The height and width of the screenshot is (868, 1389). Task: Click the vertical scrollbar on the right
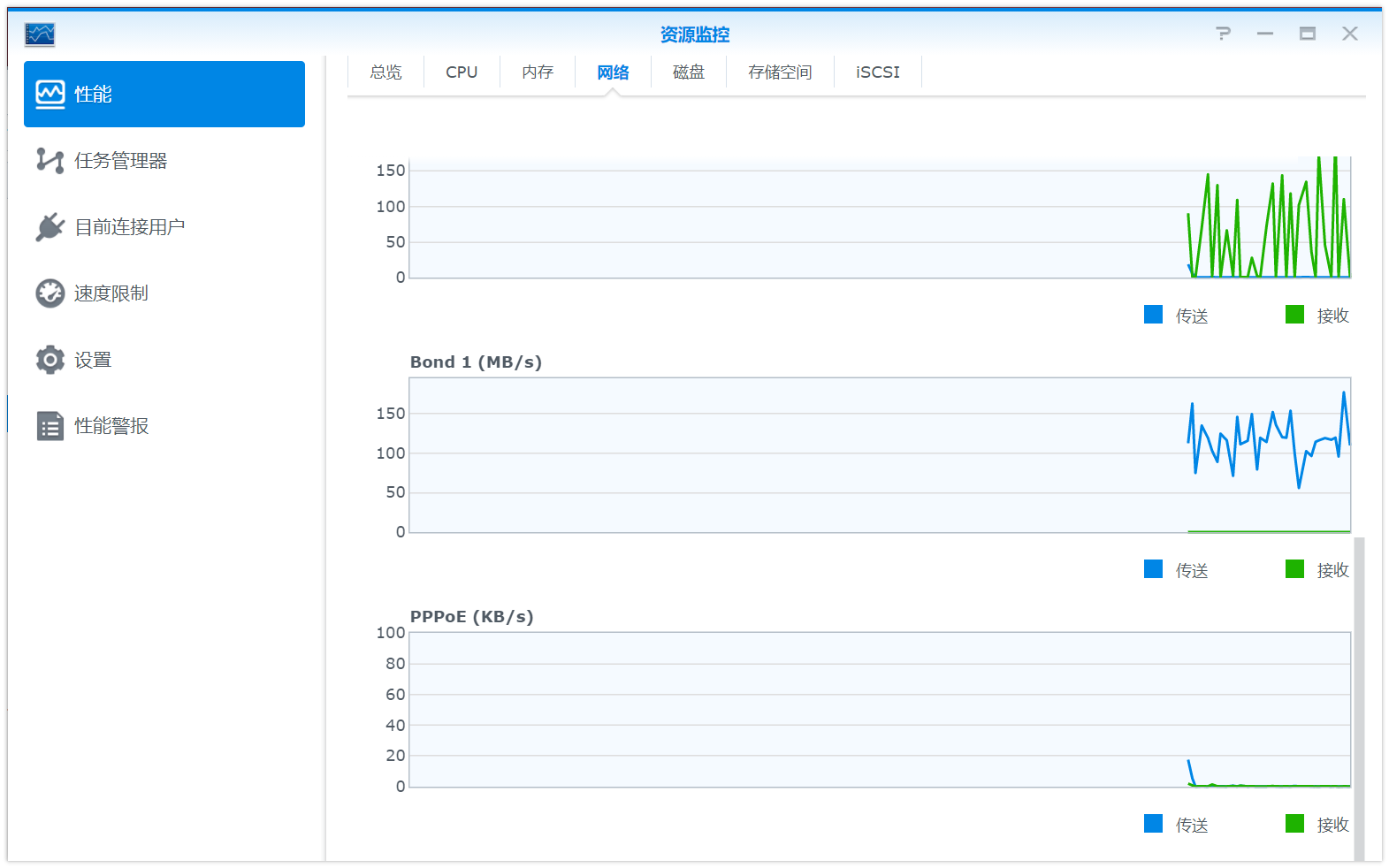pos(1359,697)
